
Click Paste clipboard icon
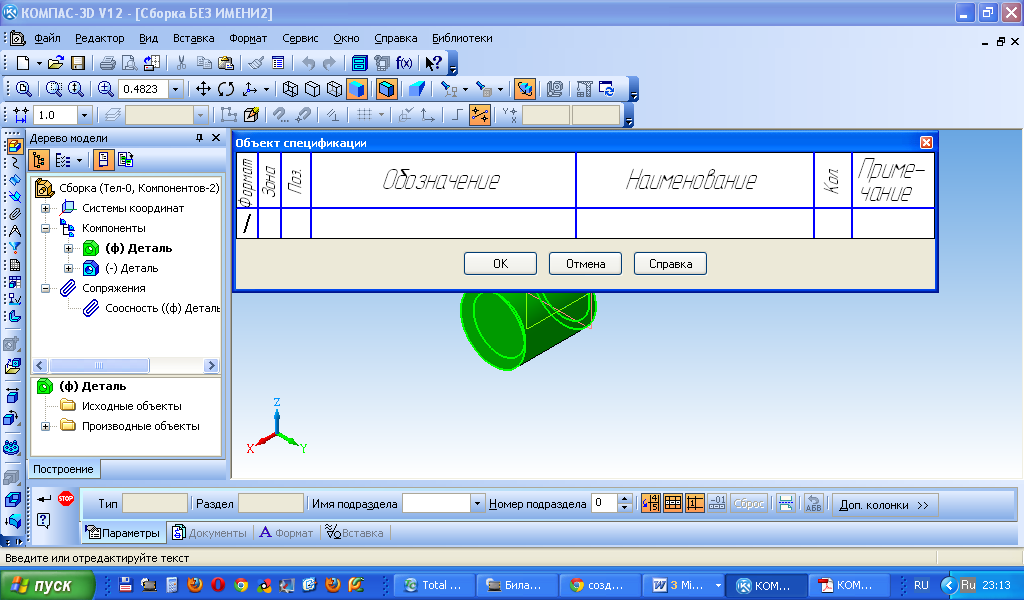pos(225,63)
